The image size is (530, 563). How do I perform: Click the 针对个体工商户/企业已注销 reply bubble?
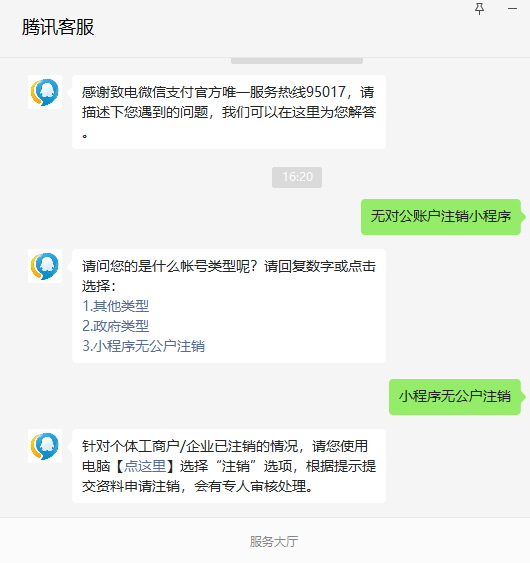[x=229, y=466]
